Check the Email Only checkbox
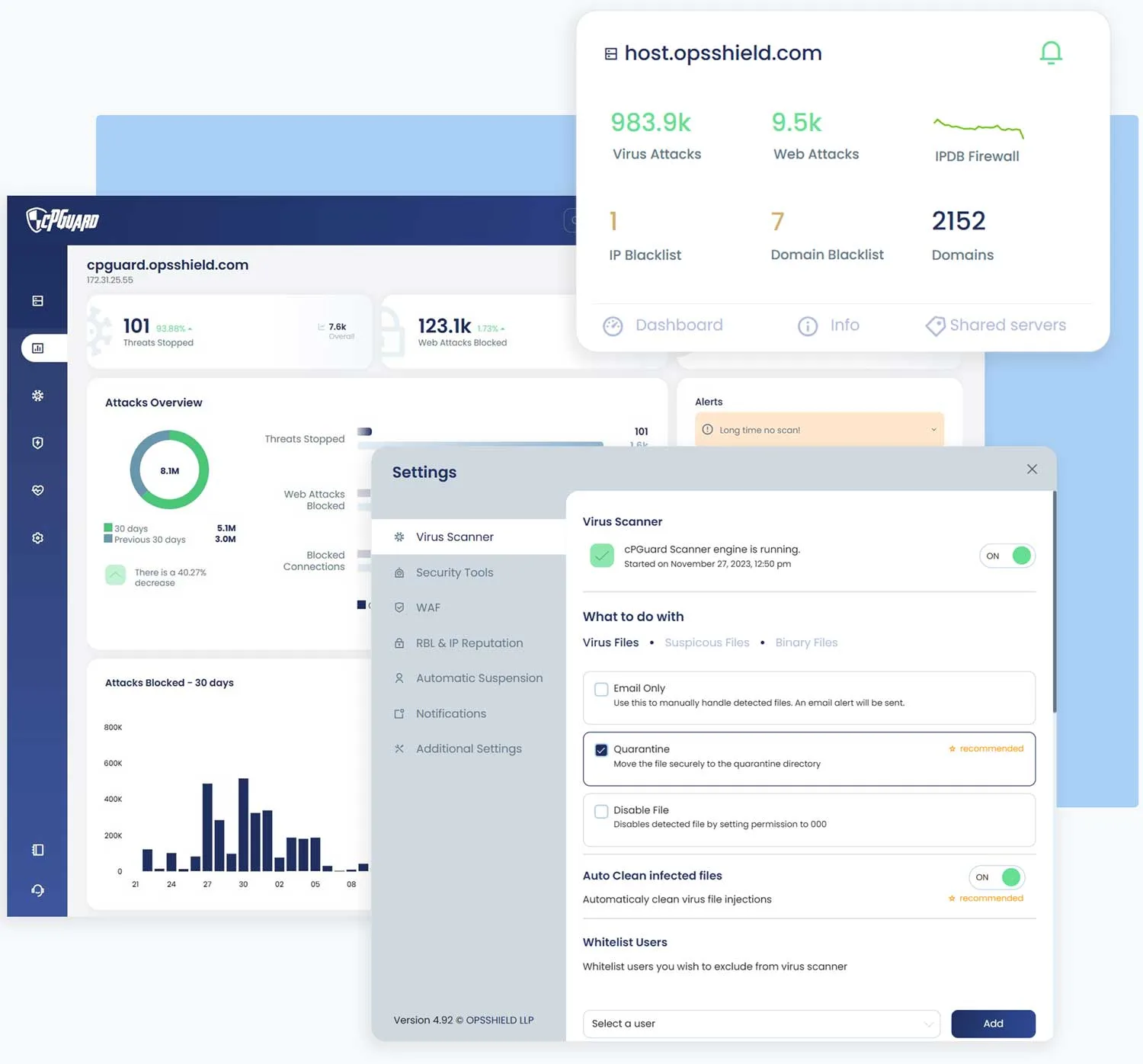1143x1064 pixels. pyautogui.click(x=601, y=689)
